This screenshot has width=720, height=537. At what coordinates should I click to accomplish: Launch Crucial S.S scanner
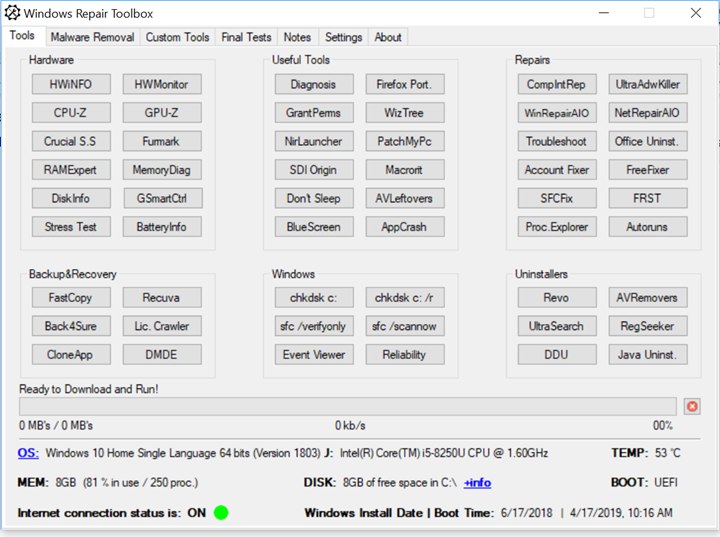[x=71, y=141]
